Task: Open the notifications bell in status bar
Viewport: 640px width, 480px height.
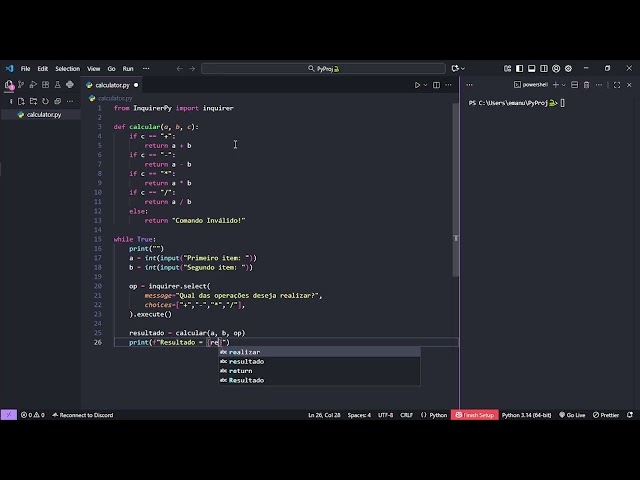Action: coord(630,415)
